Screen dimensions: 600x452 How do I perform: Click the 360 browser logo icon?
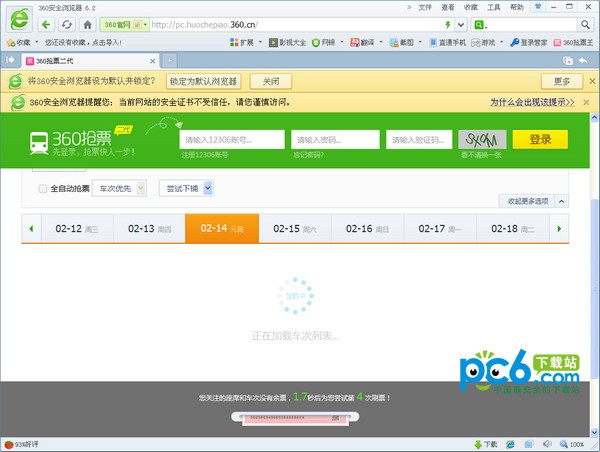pyautogui.click(x=19, y=19)
